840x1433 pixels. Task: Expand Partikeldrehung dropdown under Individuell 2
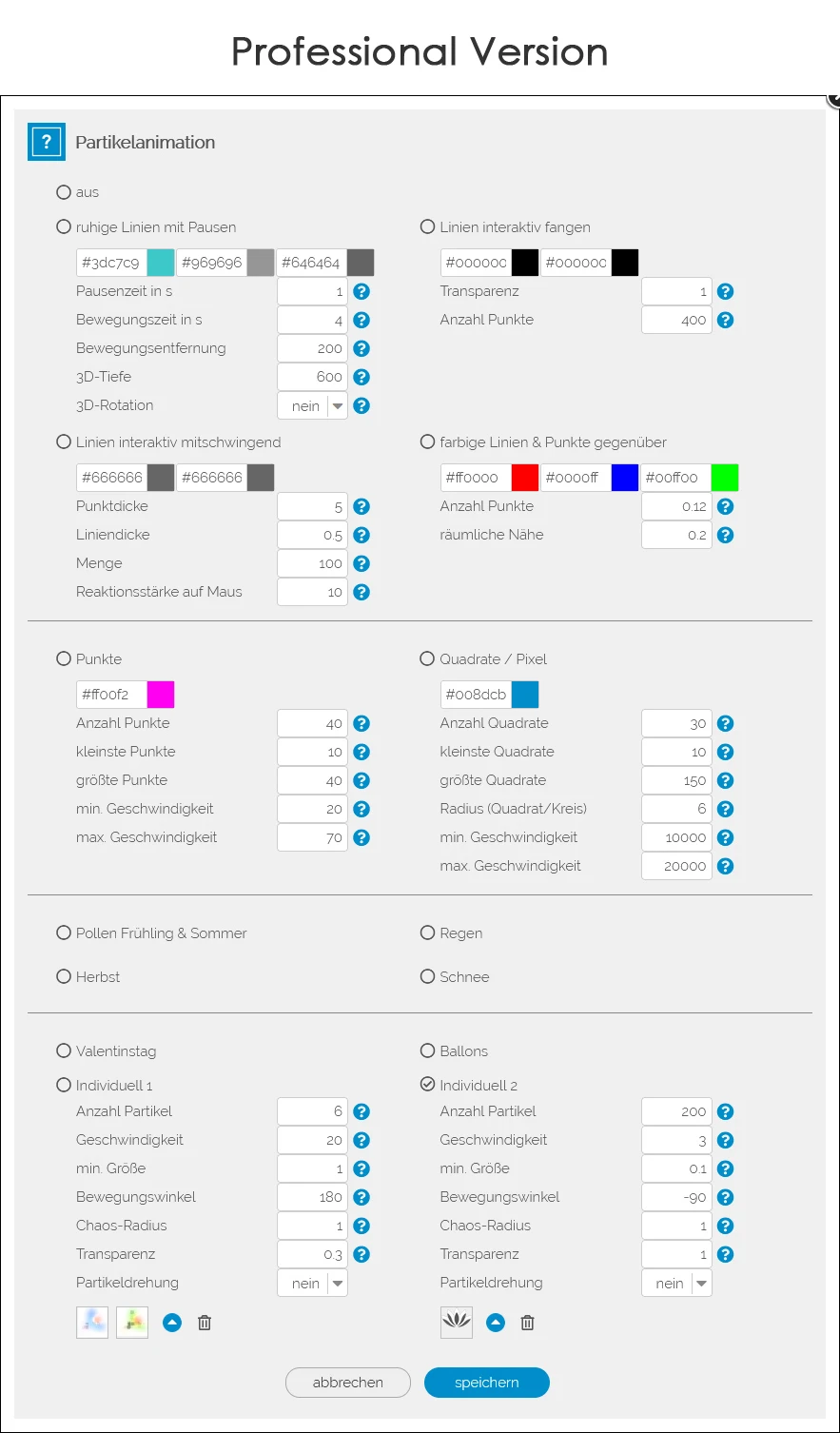click(x=676, y=1284)
